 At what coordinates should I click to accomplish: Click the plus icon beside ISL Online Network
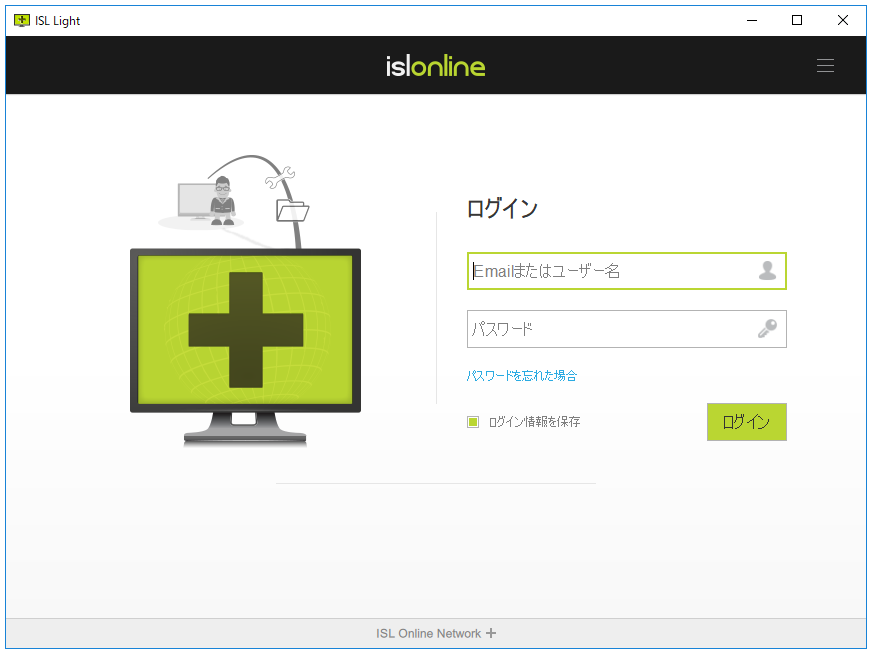coord(491,633)
